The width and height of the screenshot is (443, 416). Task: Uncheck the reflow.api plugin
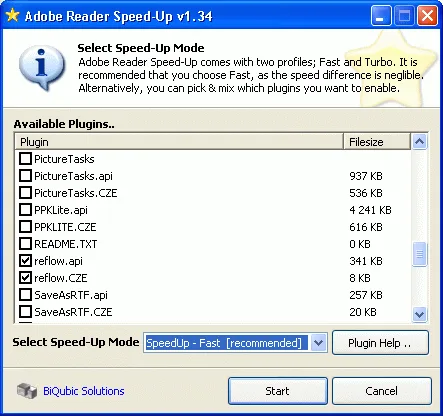(x=25, y=261)
